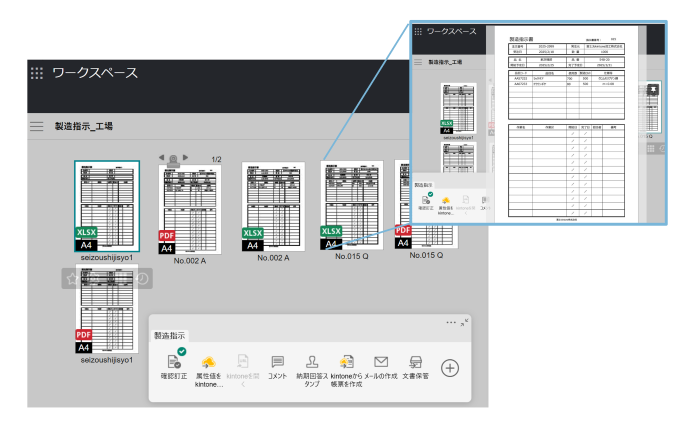686x431 pixels.
Task: Apply the 納期回答スタンプ stamp tool
Action: tap(312, 362)
